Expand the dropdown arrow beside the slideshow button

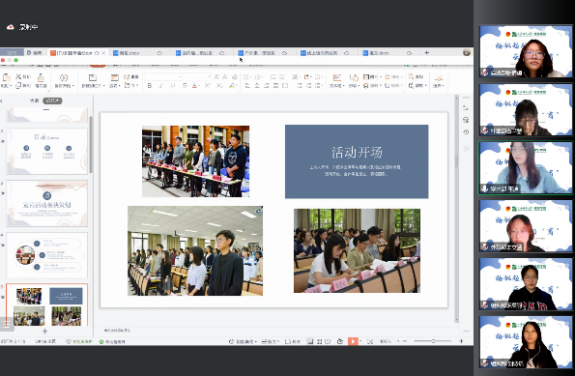tap(360, 342)
